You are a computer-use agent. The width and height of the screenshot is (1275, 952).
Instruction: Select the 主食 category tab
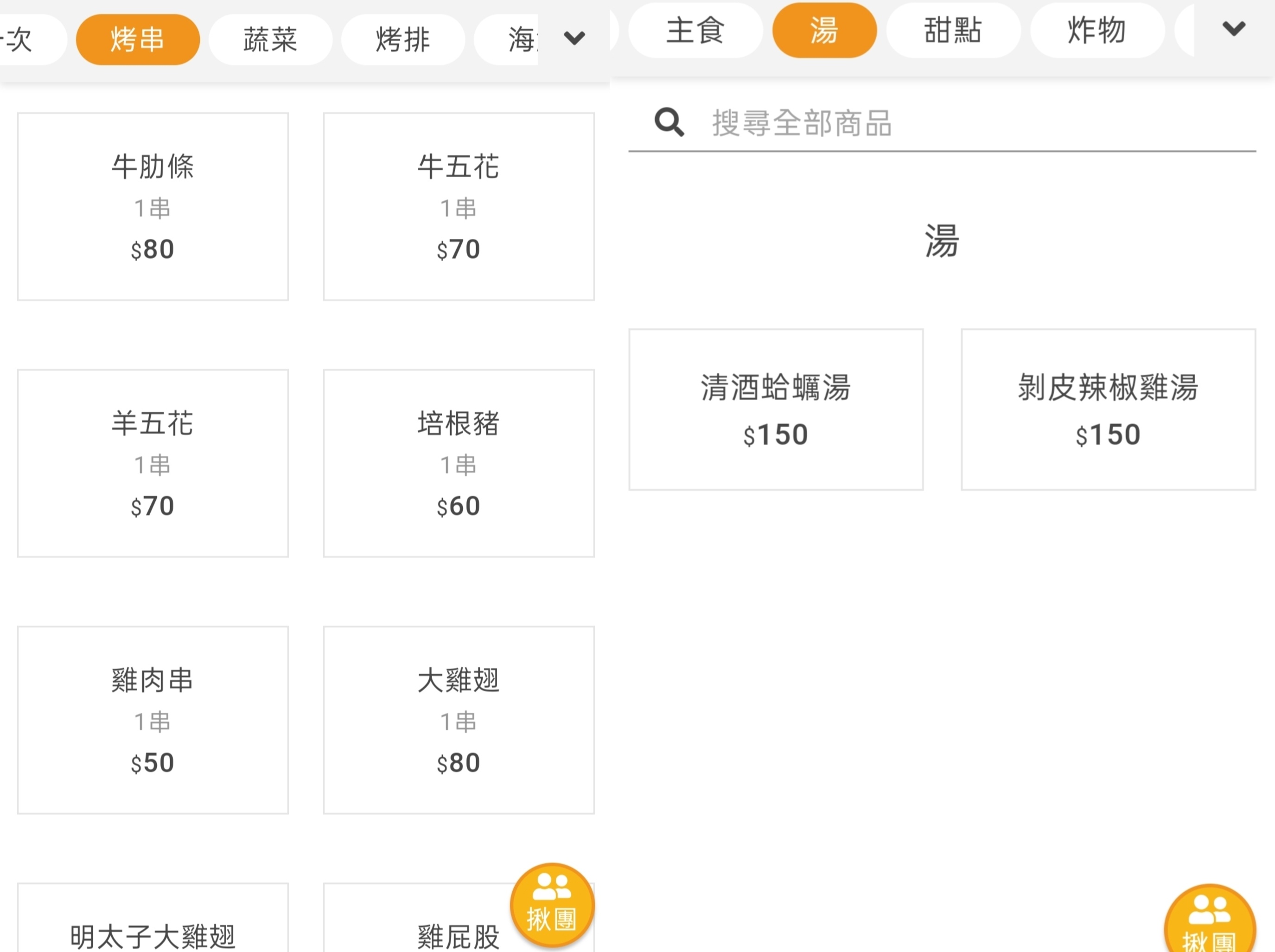coord(695,30)
